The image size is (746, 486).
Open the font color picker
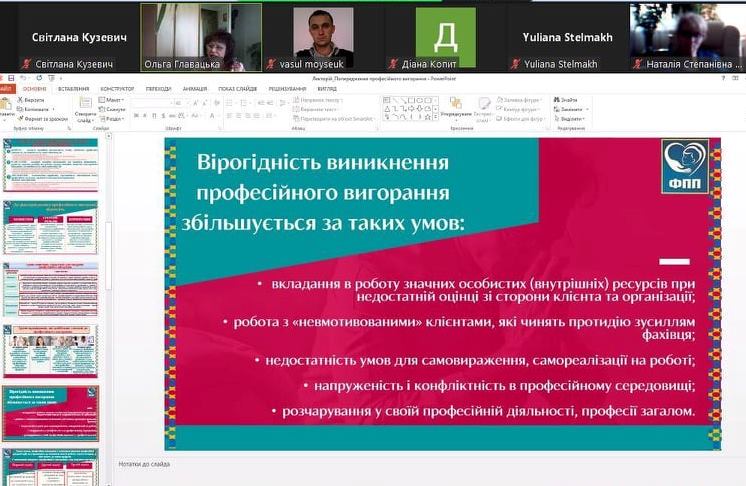coord(214,116)
